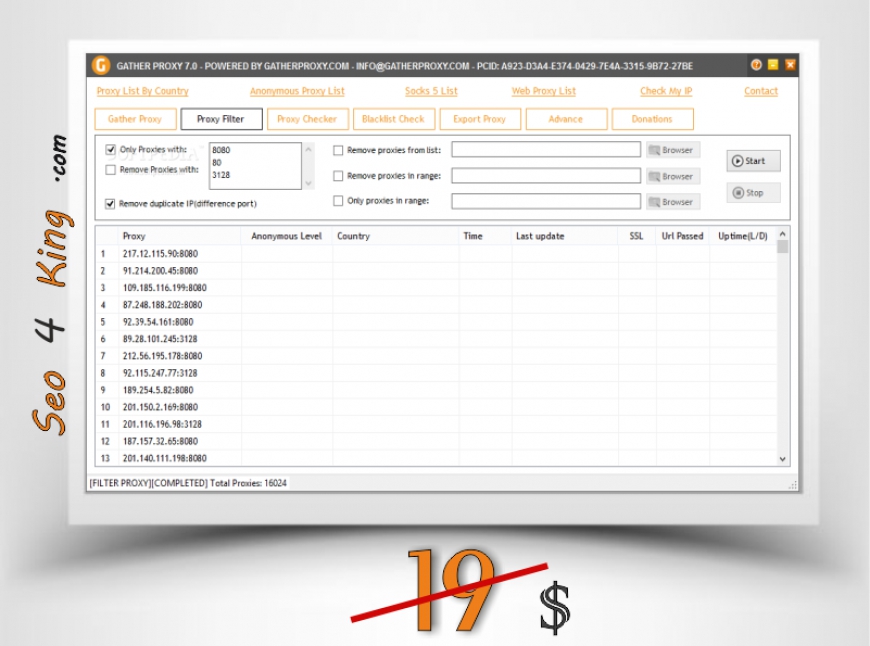Select proxy row 109.185.116.199:8080

click(x=436, y=288)
